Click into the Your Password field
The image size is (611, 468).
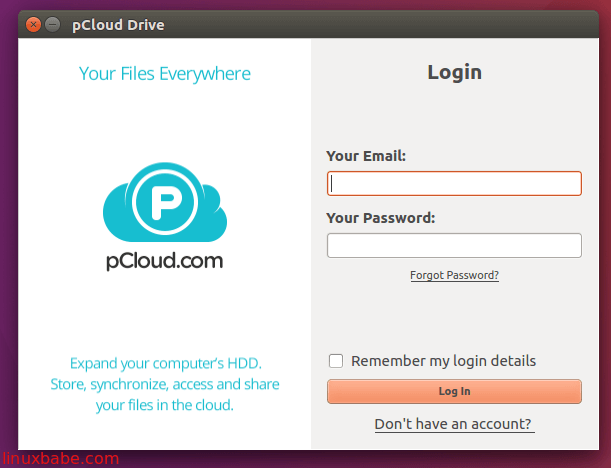click(454, 245)
